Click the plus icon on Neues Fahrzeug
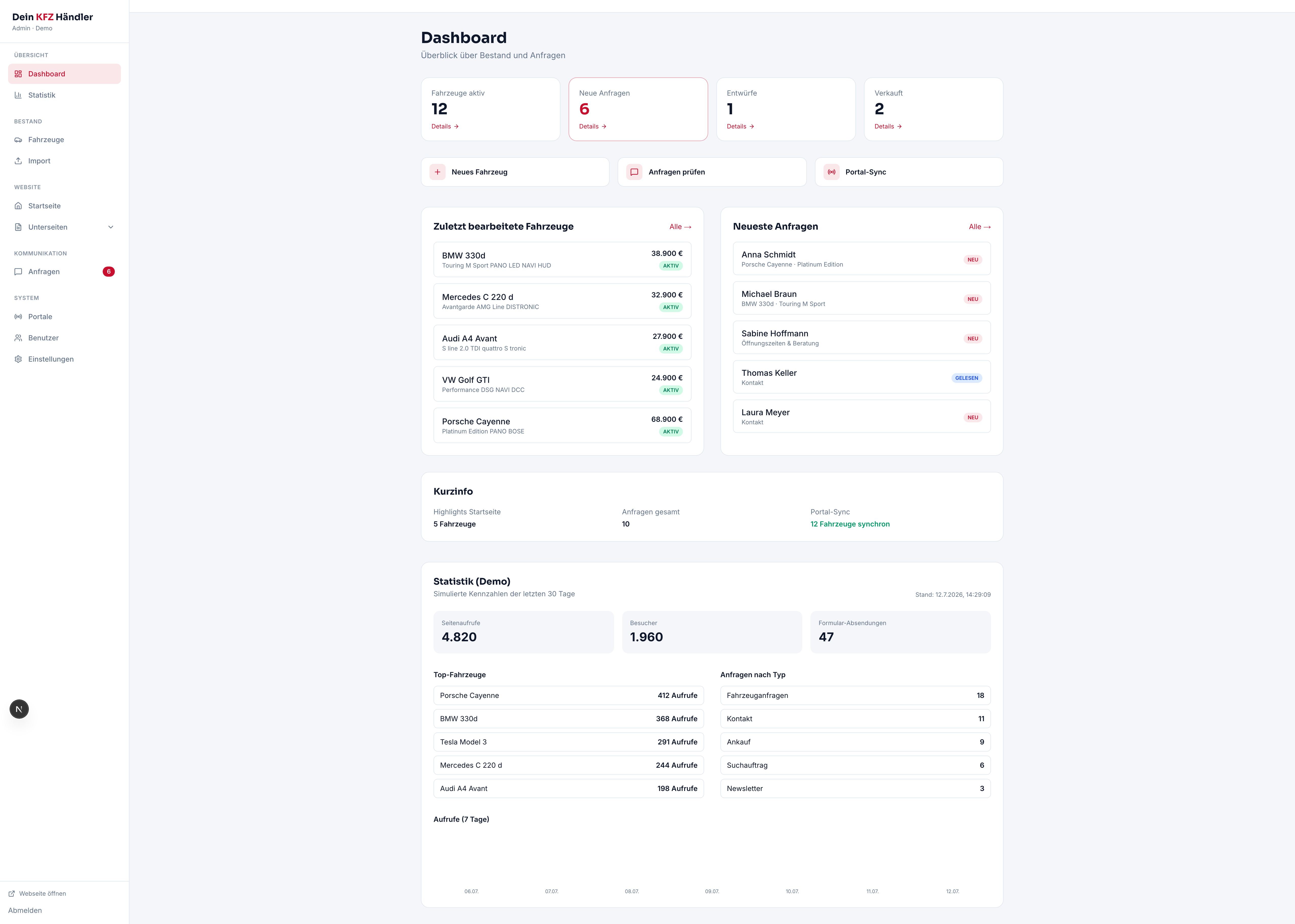This screenshot has width=1295, height=924. 438,172
